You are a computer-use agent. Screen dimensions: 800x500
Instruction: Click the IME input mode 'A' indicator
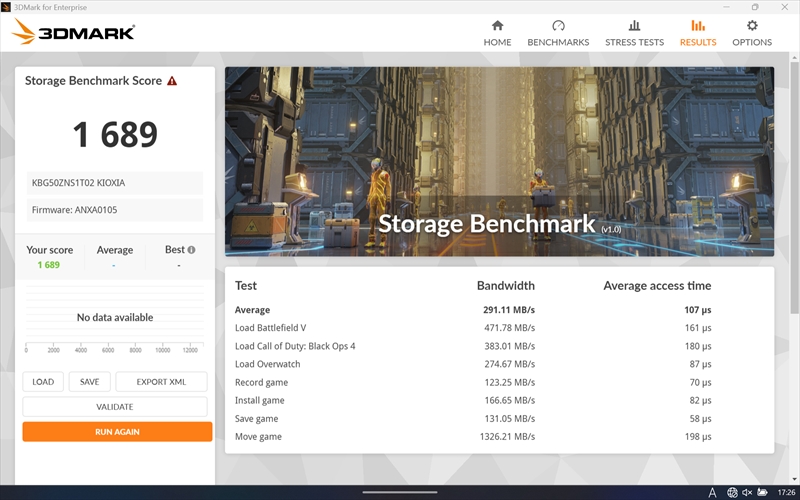click(x=712, y=492)
